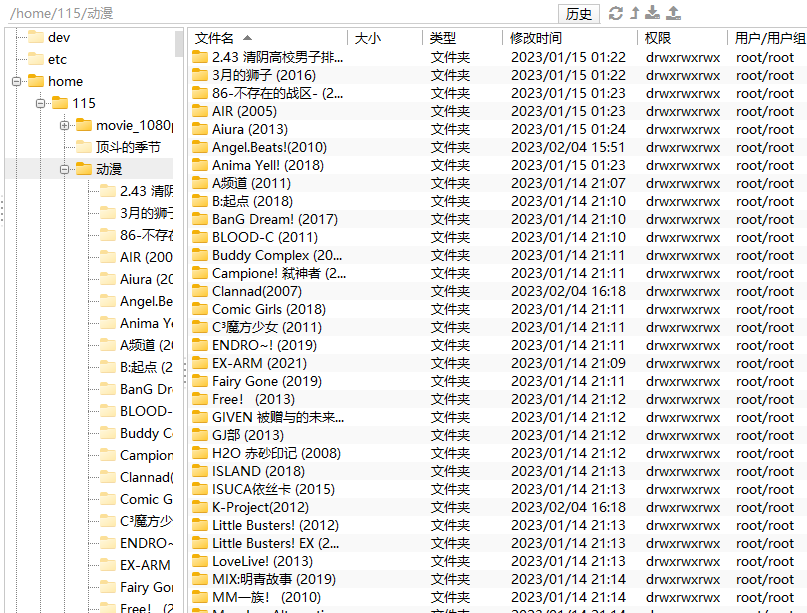Viewport: 807px width, 613px height.
Task: Collapse the home tree node
Action: pyautogui.click(x=16, y=81)
